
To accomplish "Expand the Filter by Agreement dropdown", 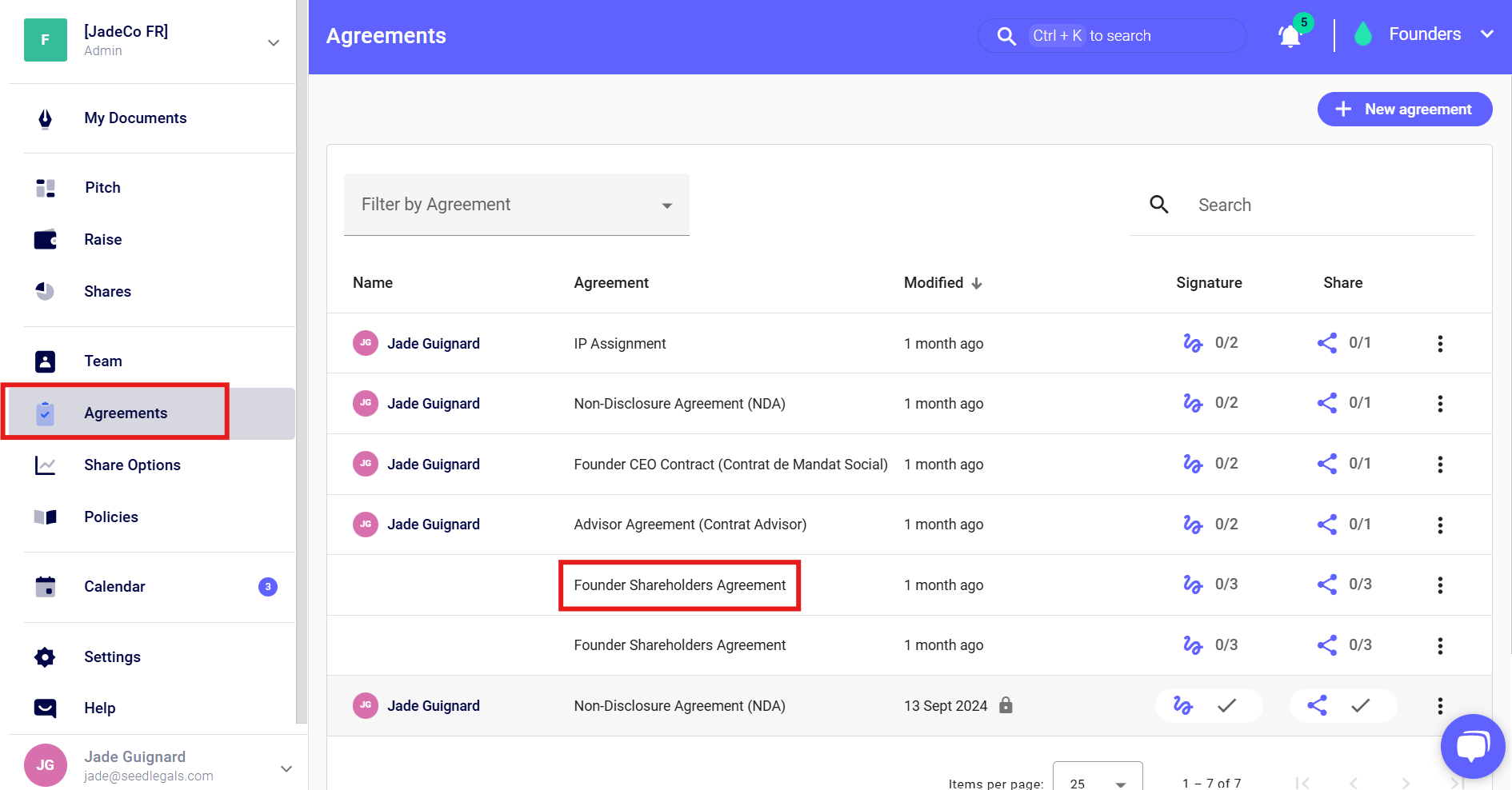I will pos(516,205).
